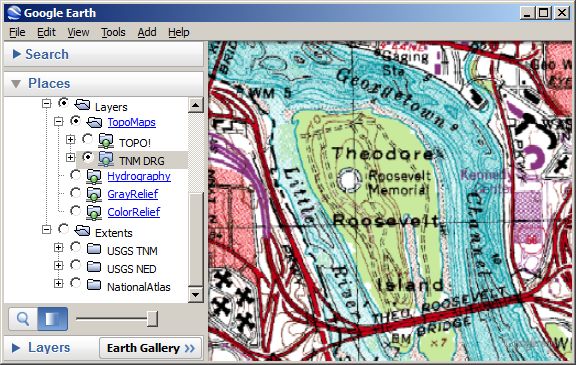Collapse the Extents folder node
Viewport: 576px width, 365px height.
tap(46, 230)
